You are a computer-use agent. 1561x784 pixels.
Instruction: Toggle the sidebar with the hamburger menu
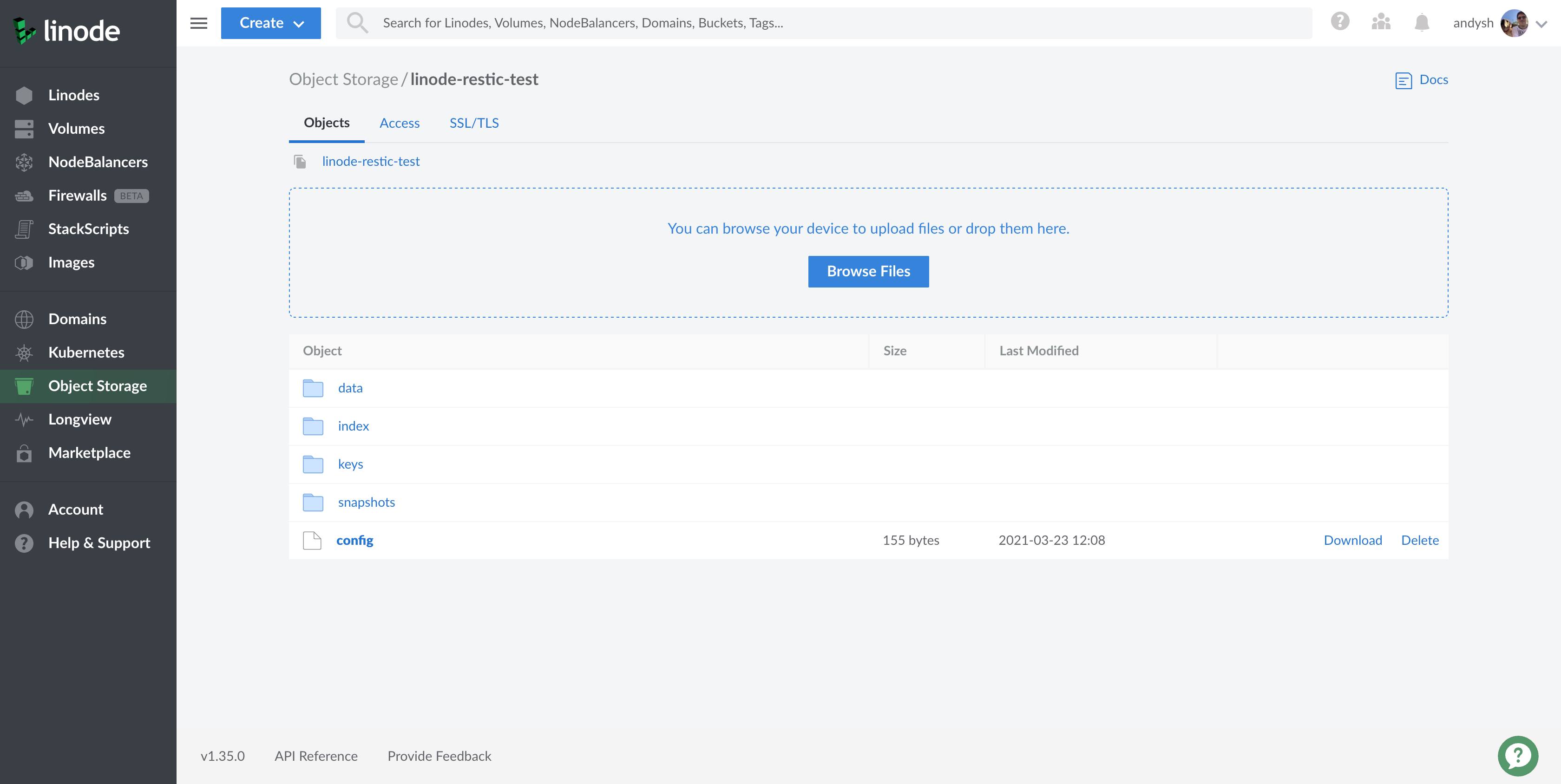pos(198,23)
